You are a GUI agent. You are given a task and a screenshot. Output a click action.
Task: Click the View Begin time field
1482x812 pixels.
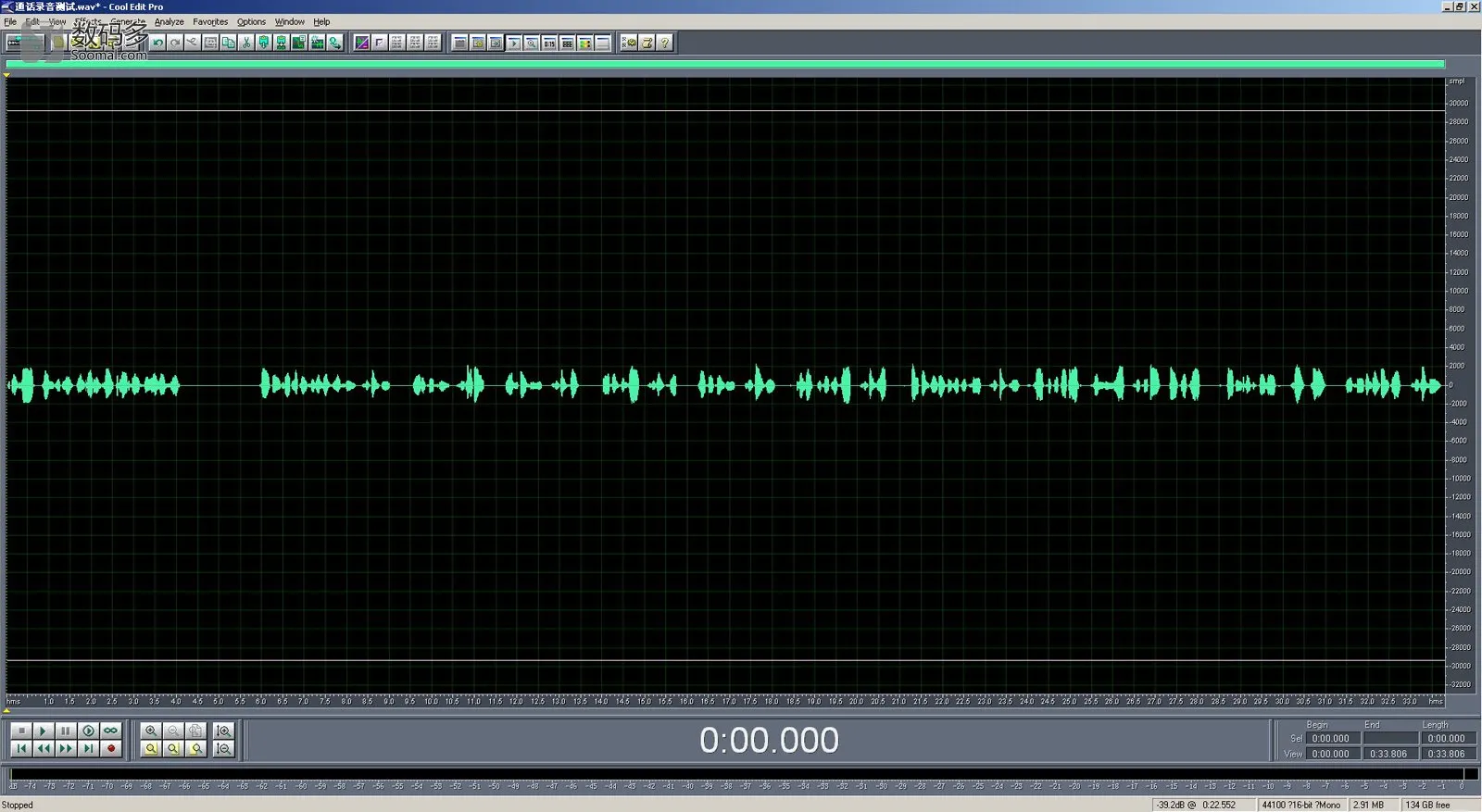tap(1333, 754)
